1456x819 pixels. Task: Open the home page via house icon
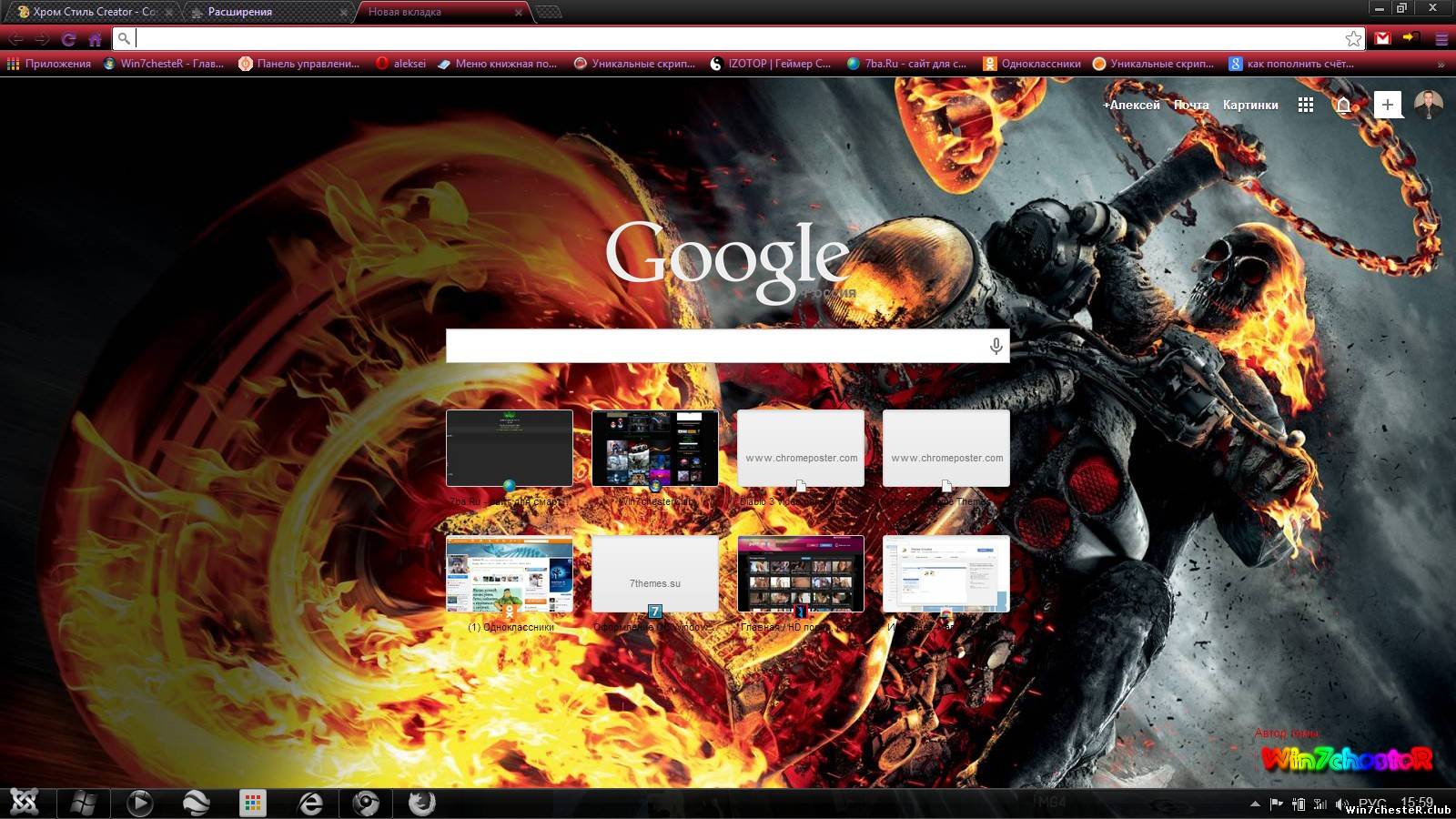tap(95, 39)
